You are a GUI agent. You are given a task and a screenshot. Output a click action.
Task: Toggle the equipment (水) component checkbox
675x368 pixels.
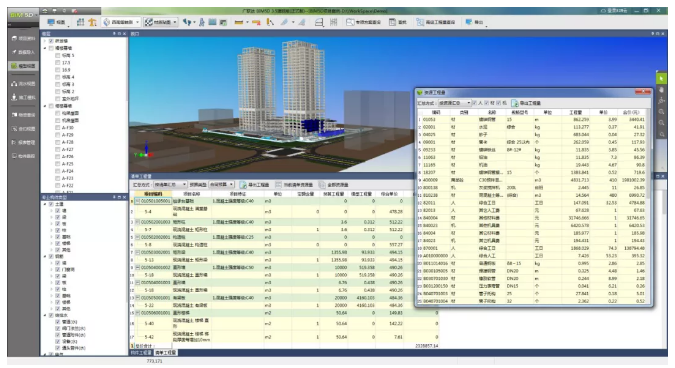click(58, 341)
